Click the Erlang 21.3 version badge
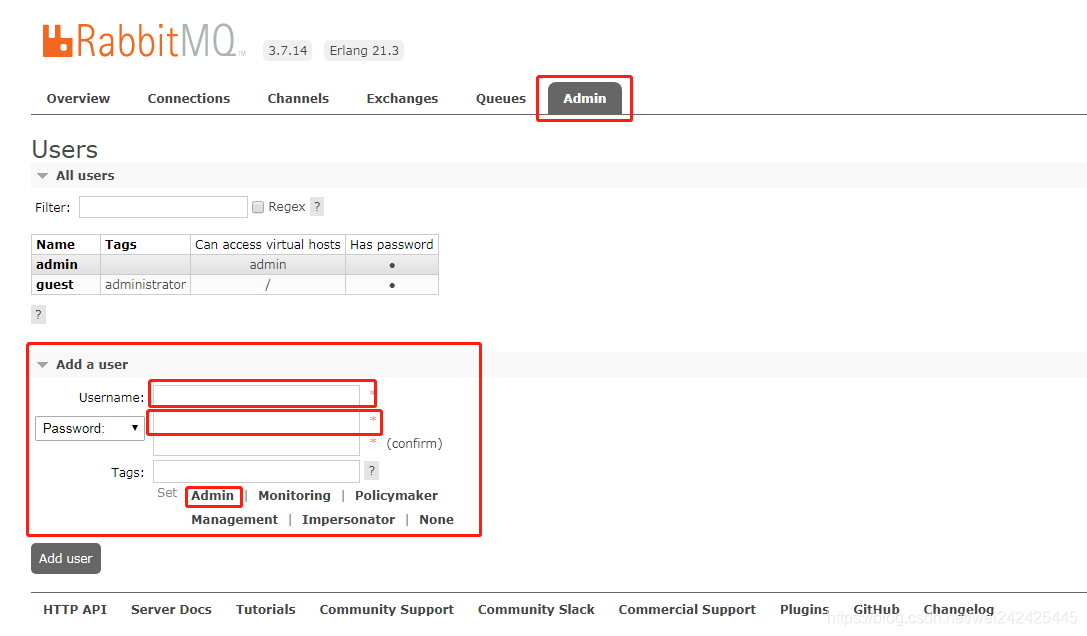The height and width of the screenshot is (636, 1087). 364,51
